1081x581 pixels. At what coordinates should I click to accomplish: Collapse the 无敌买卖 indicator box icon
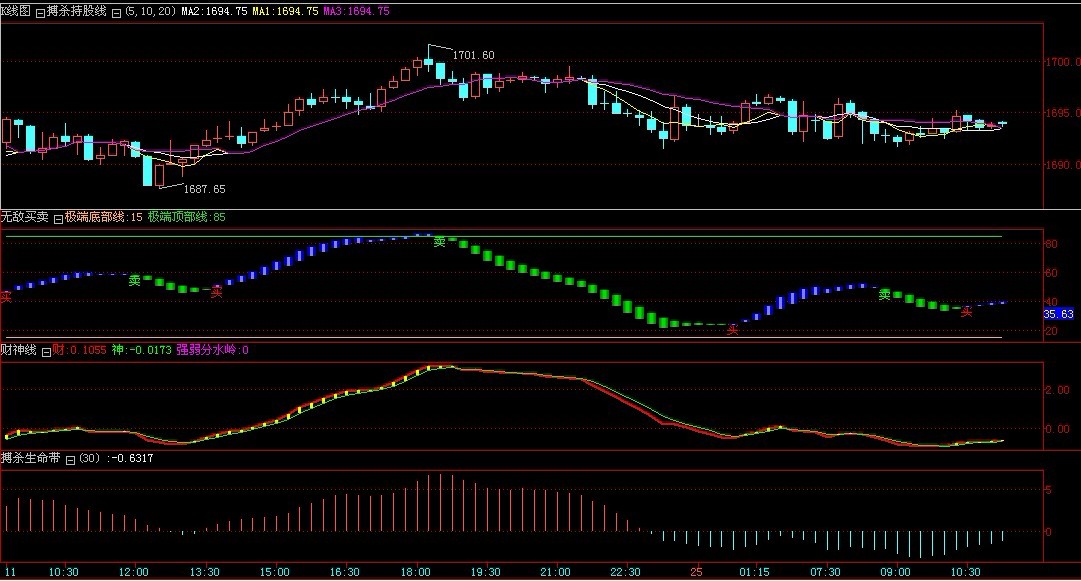pos(59,218)
